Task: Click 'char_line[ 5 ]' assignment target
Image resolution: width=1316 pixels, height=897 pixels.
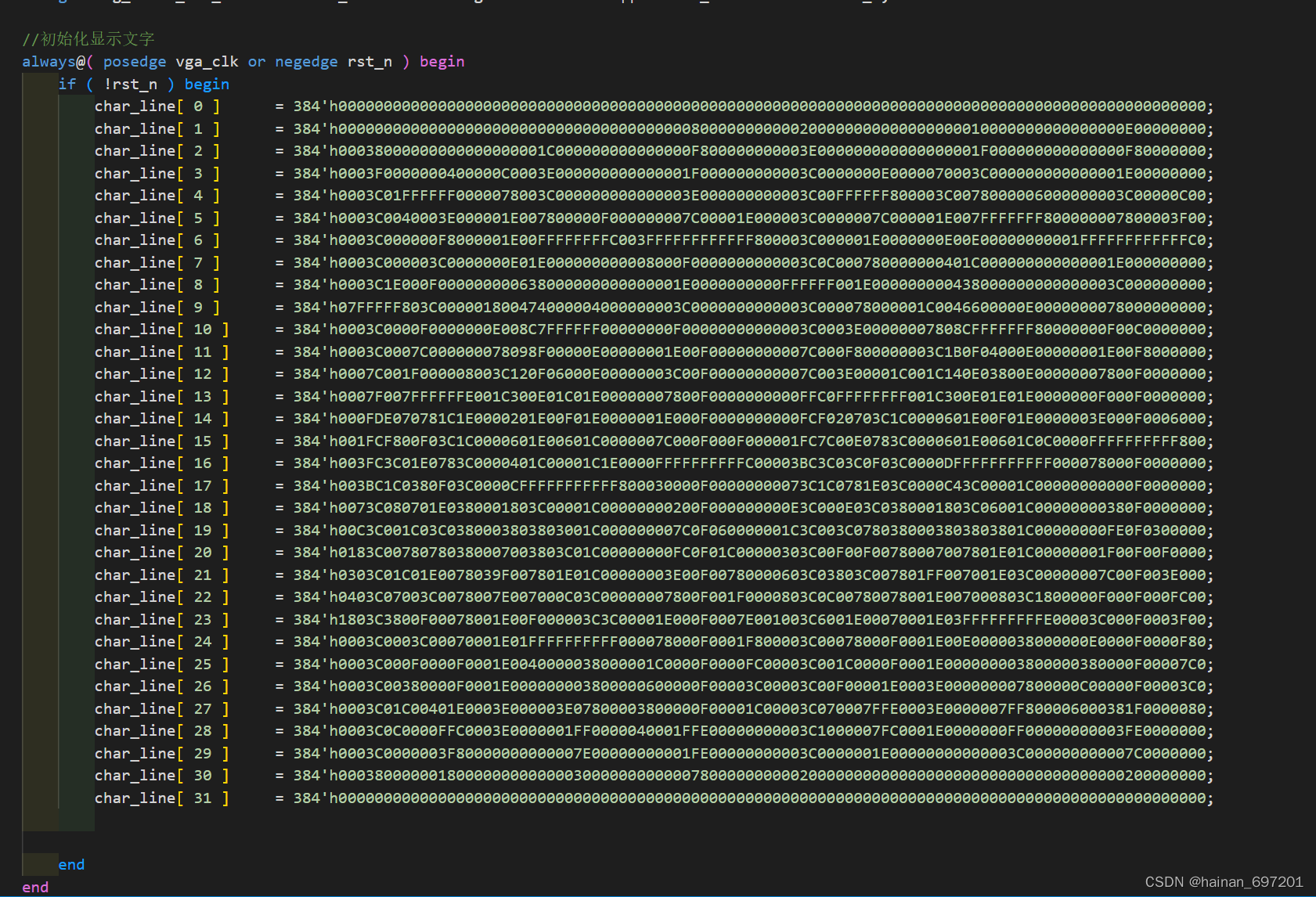Action: click(x=157, y=218)
